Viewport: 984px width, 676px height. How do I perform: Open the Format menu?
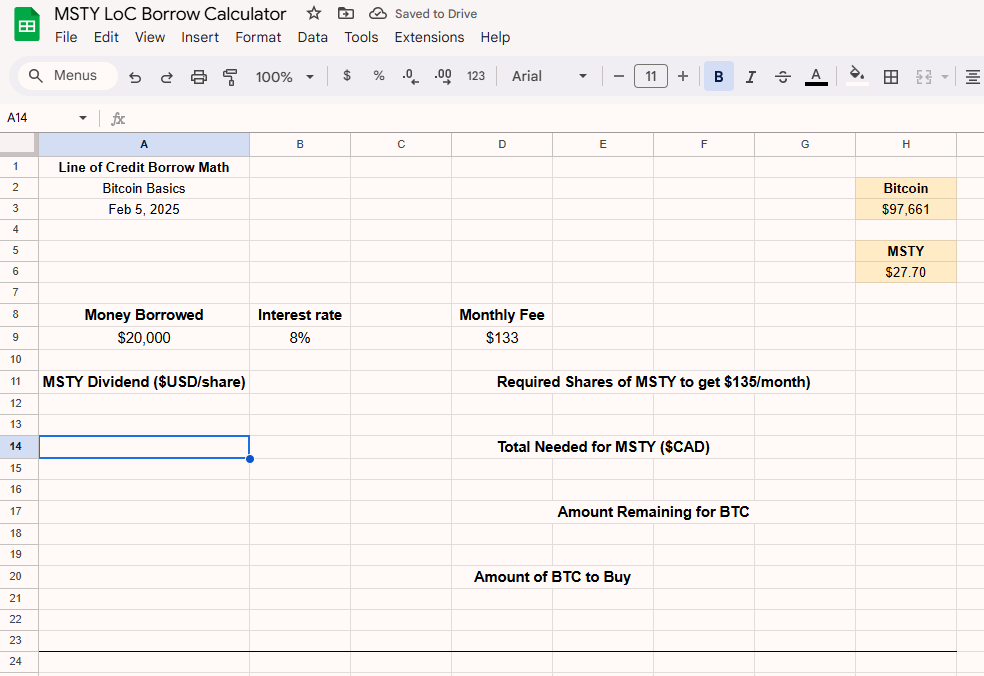click(x=258, y=37)
